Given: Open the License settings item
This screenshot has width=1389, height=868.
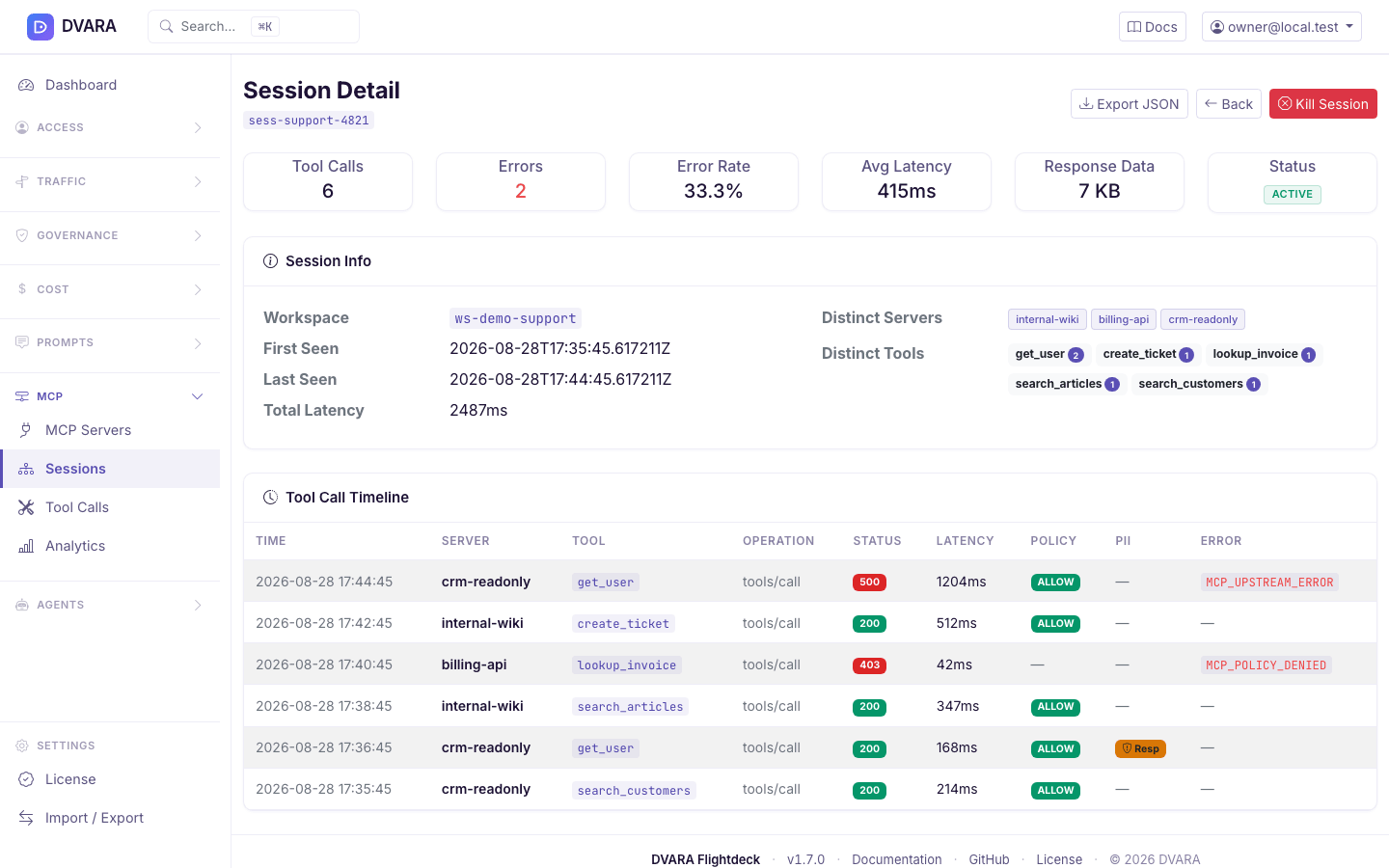Looking at the screenshot, I should coord(110,779).
